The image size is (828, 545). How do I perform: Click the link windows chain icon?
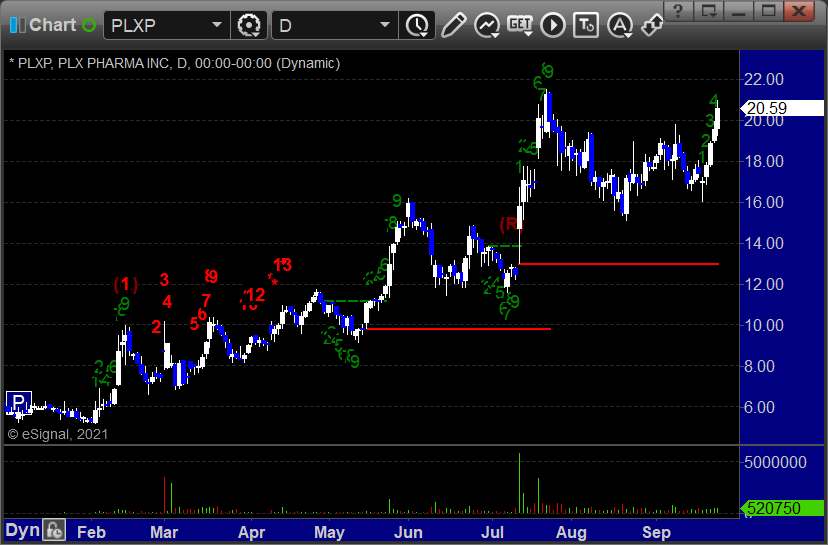point(652,25)
